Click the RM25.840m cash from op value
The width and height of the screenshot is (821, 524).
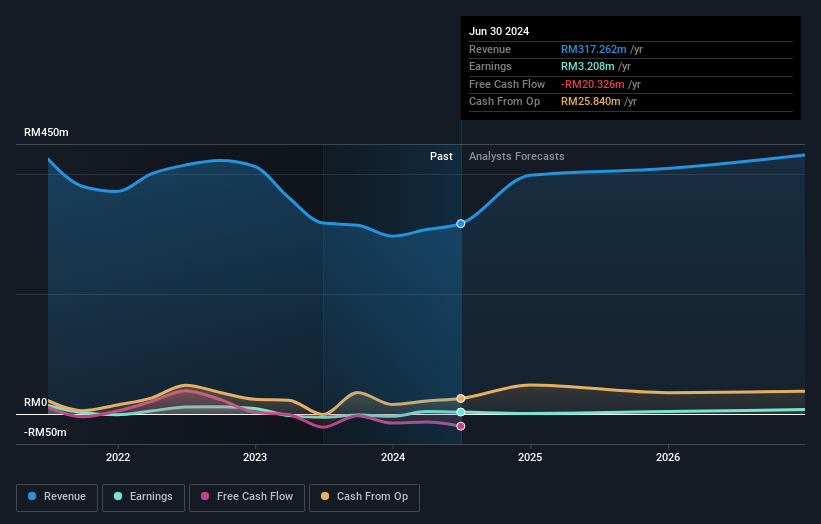(x=591, y=102)
